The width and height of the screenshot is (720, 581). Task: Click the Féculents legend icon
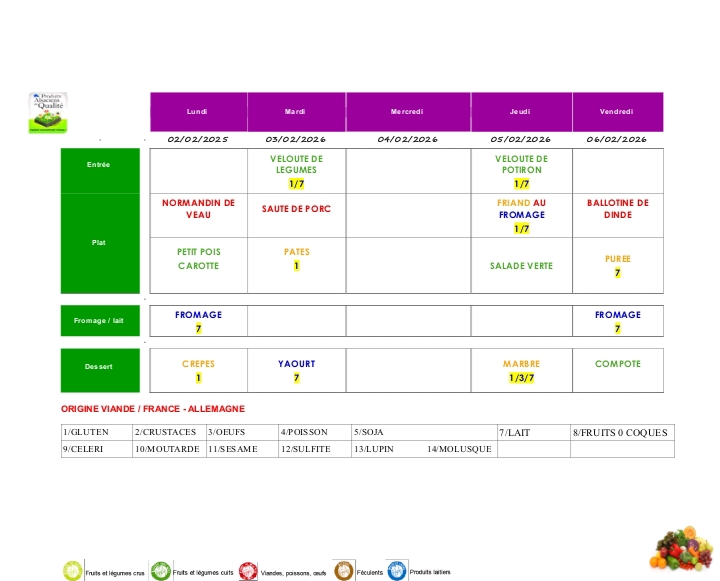[344, 570]
